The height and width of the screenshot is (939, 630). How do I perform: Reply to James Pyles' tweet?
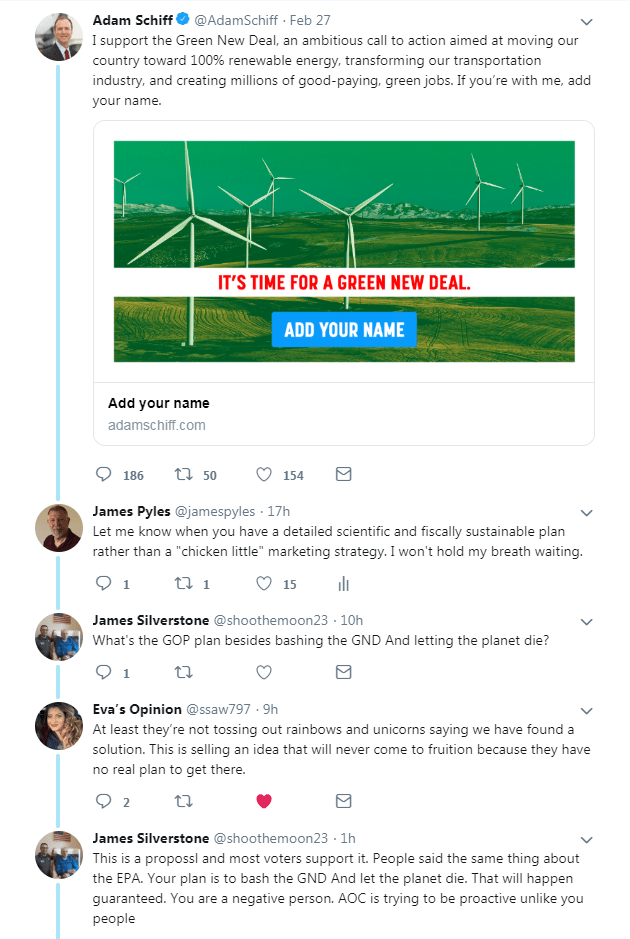point(104,583)
